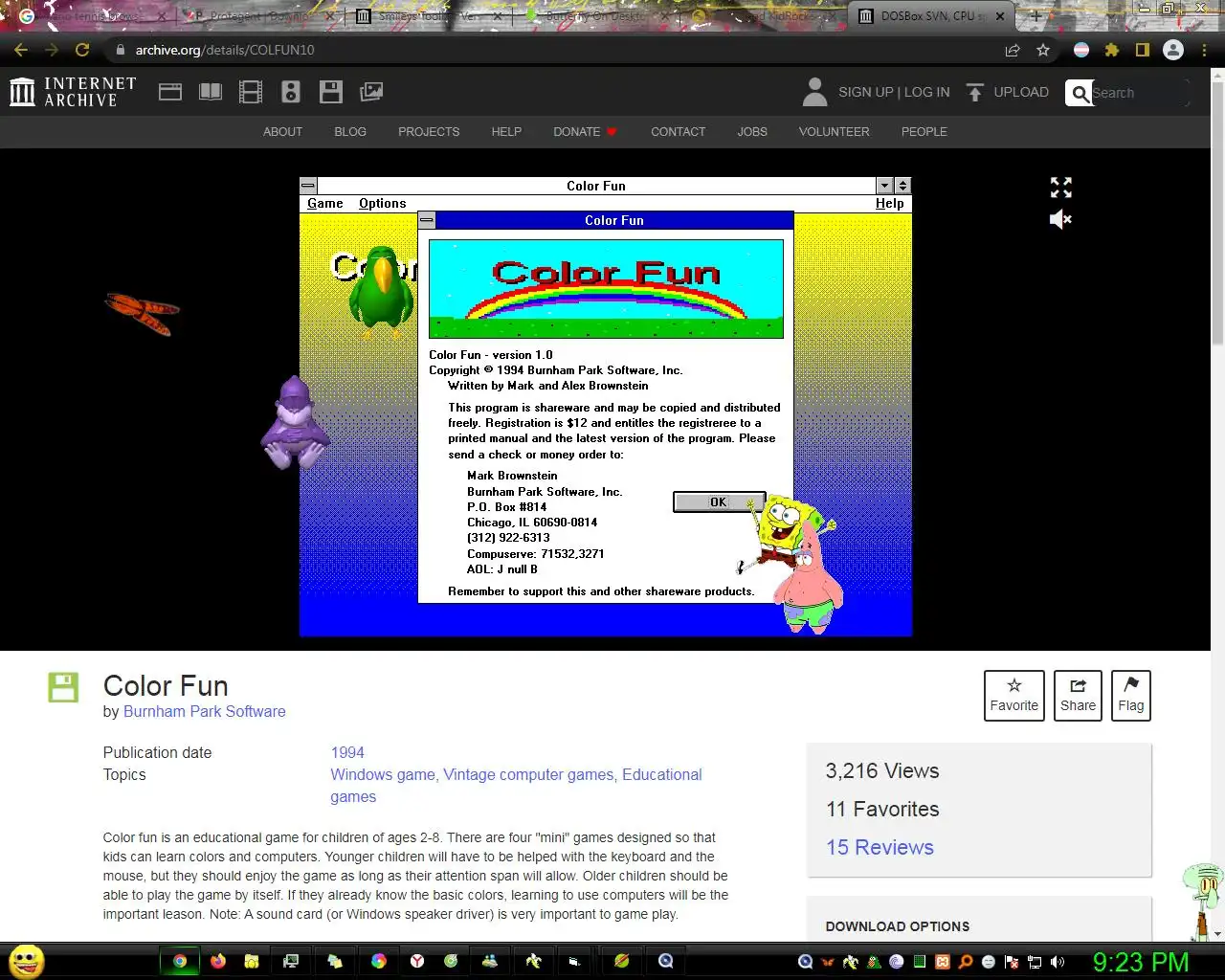Open the Windows game topic link
This screenshot has width=1225, height=980.
(x=383, y=774)
